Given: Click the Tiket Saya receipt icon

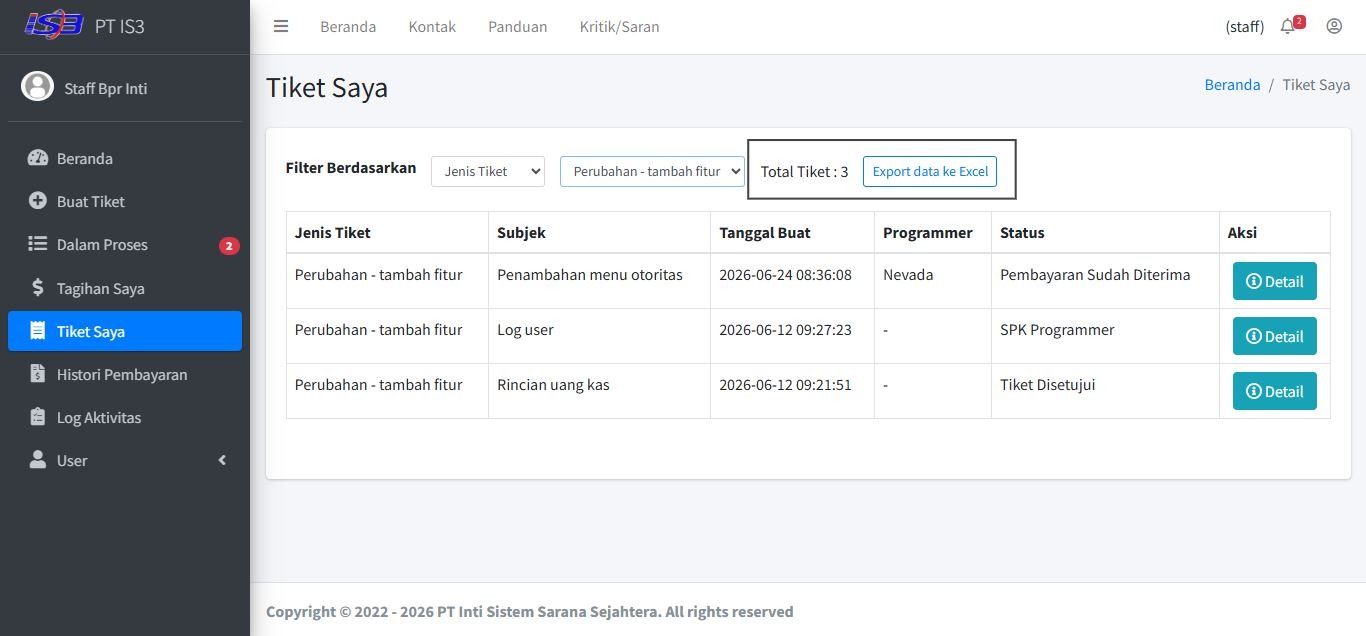Looking at the screenshot, I should pos(38,331).
